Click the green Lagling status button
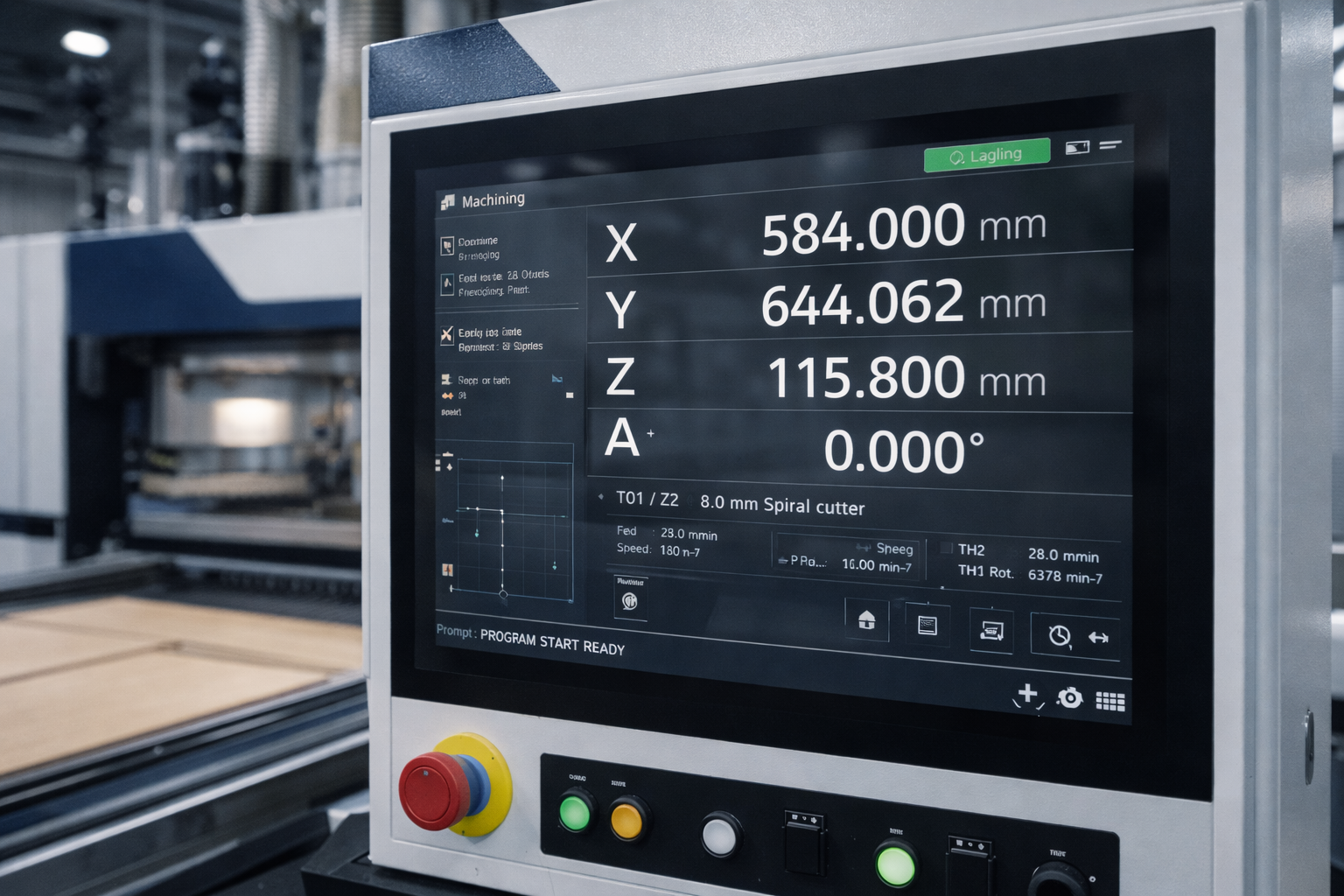The width and height of the screenshot is (1344, 896). 986,156
